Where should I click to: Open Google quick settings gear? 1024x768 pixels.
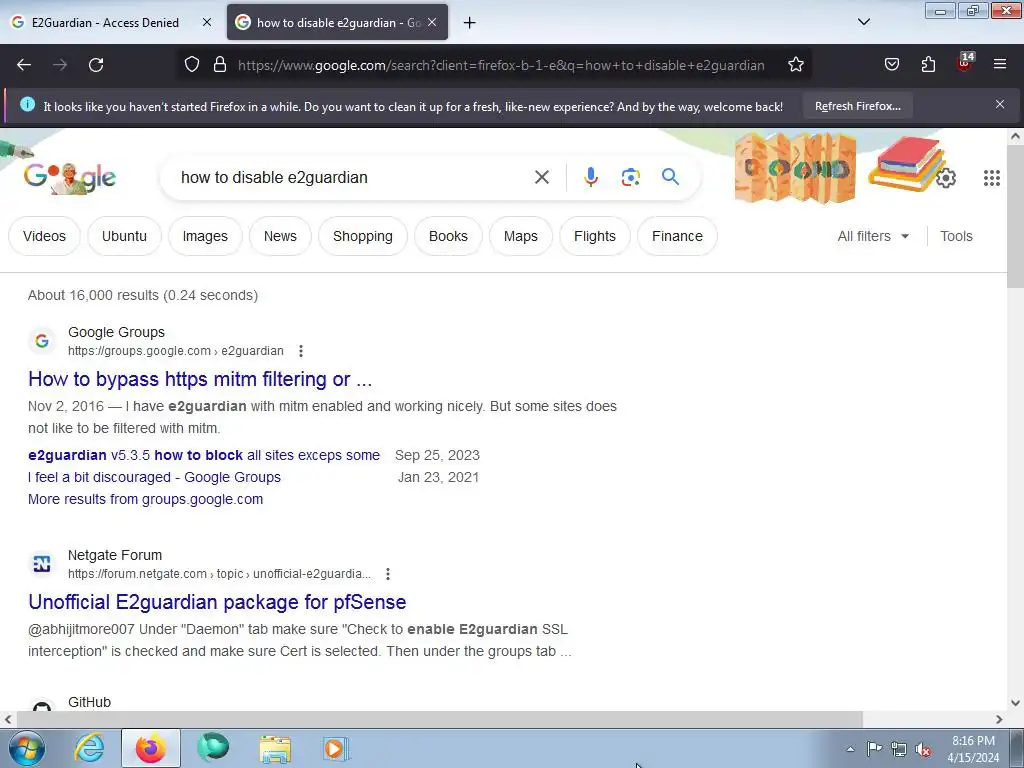(x=946, y=178)
